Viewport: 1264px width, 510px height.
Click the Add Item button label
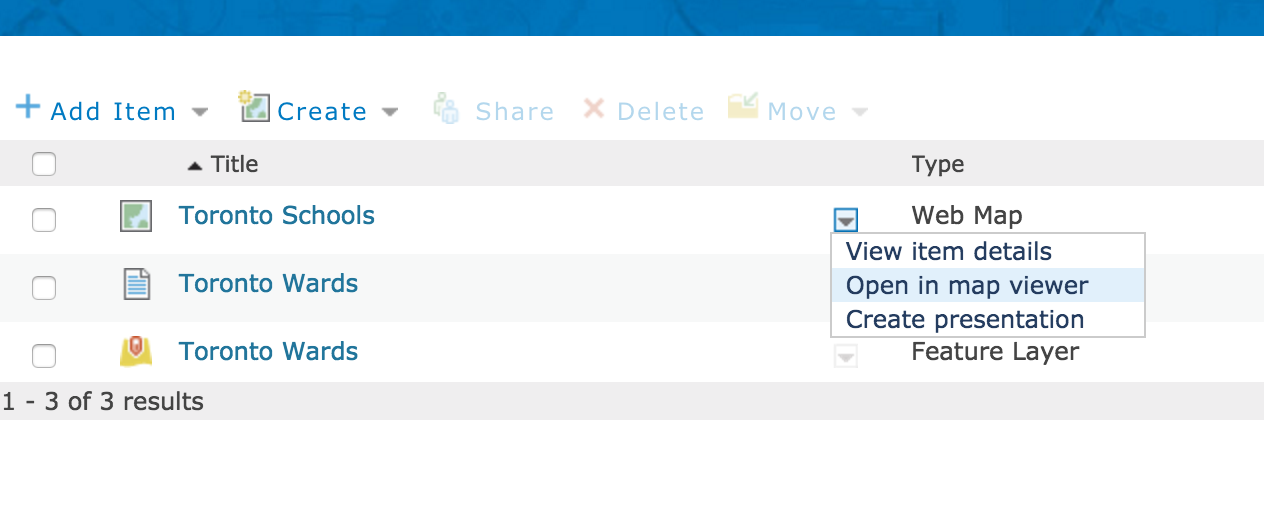point(113,111)
